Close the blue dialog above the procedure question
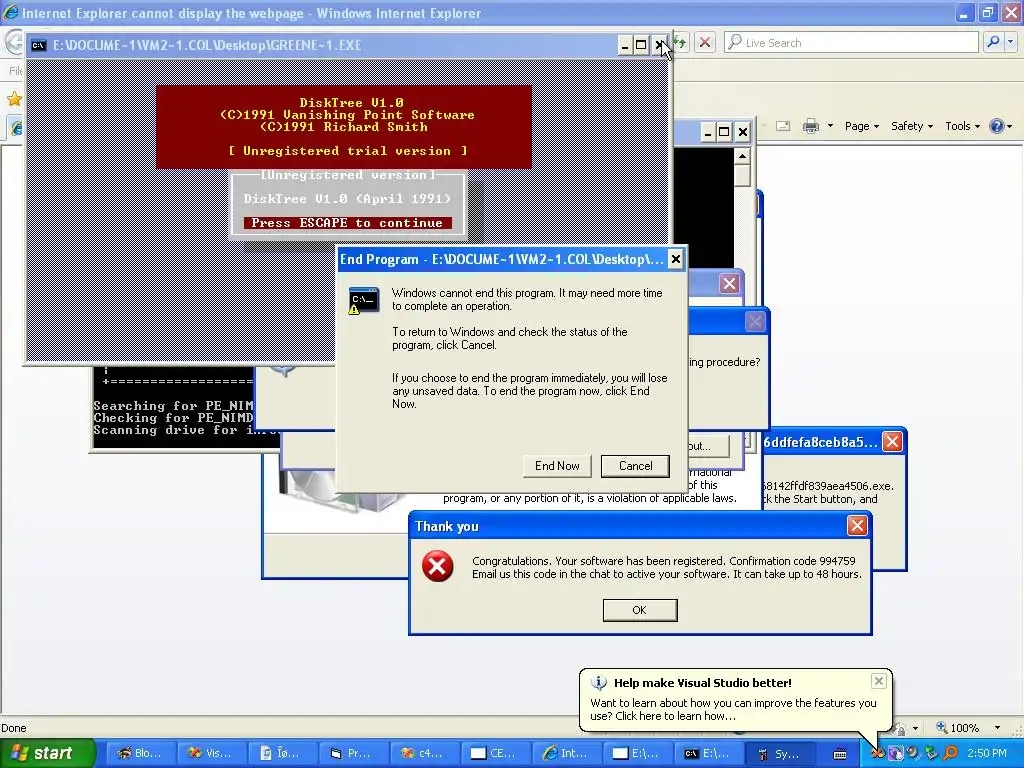 pos(729,283)
